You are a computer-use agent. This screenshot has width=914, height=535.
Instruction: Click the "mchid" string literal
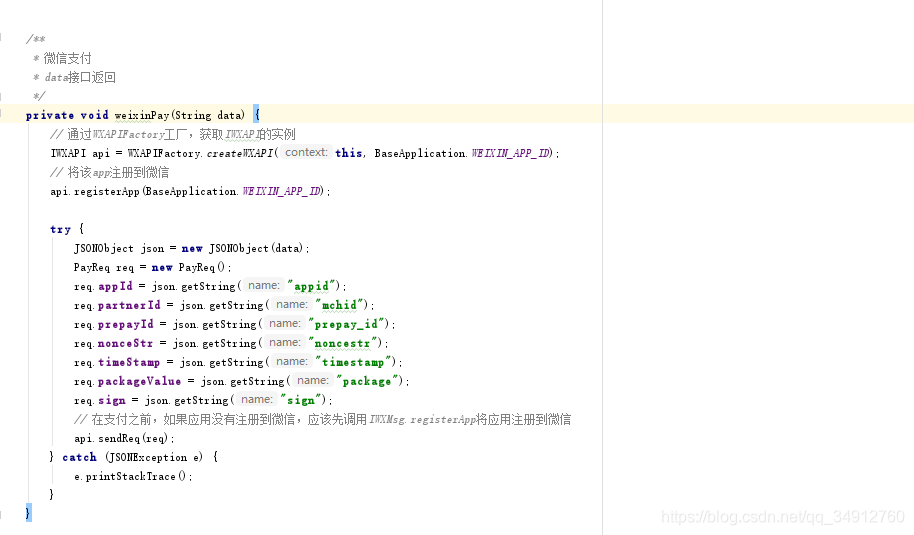pos(339,305)
